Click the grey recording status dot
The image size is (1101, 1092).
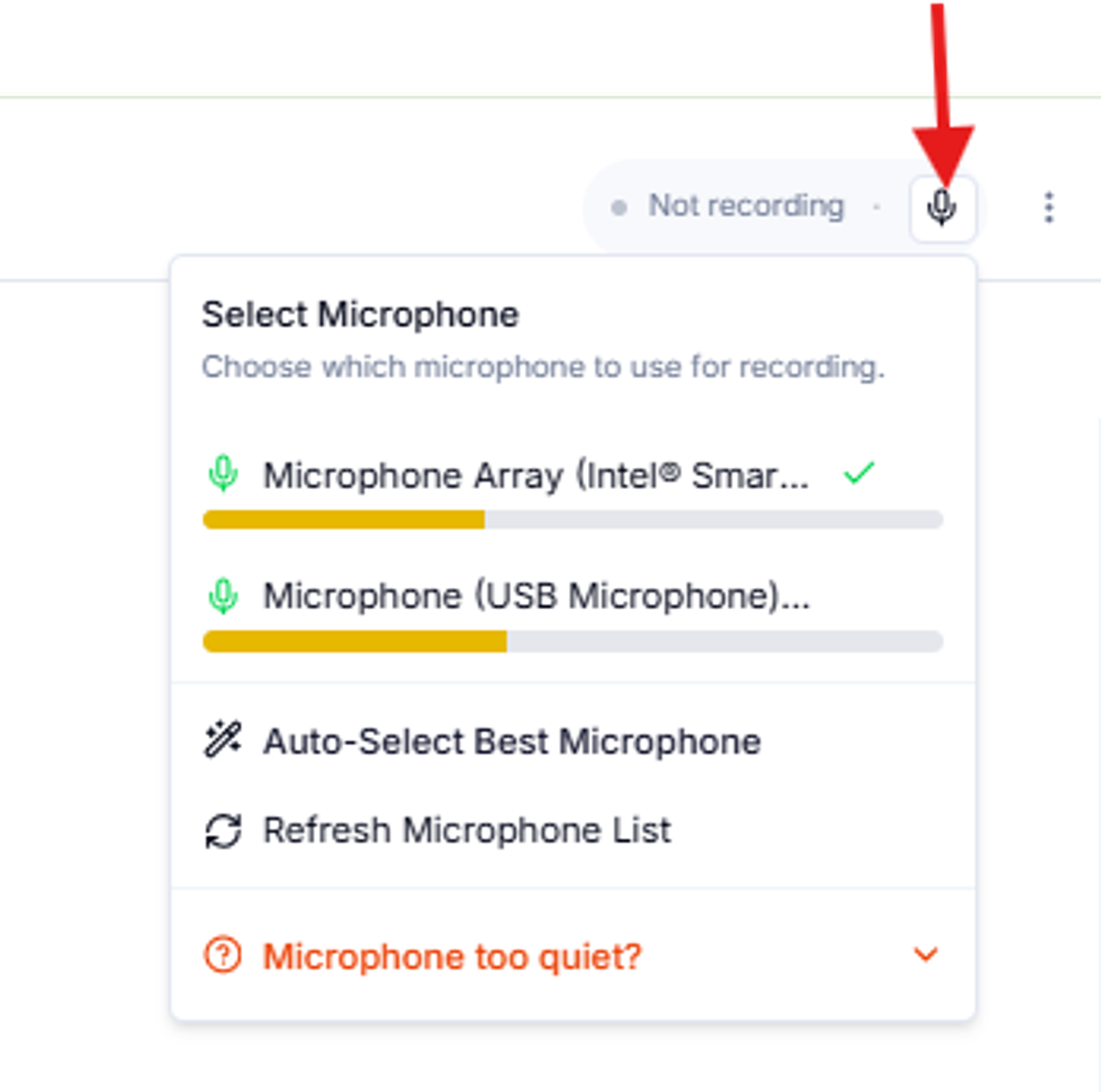coord(619,208)
